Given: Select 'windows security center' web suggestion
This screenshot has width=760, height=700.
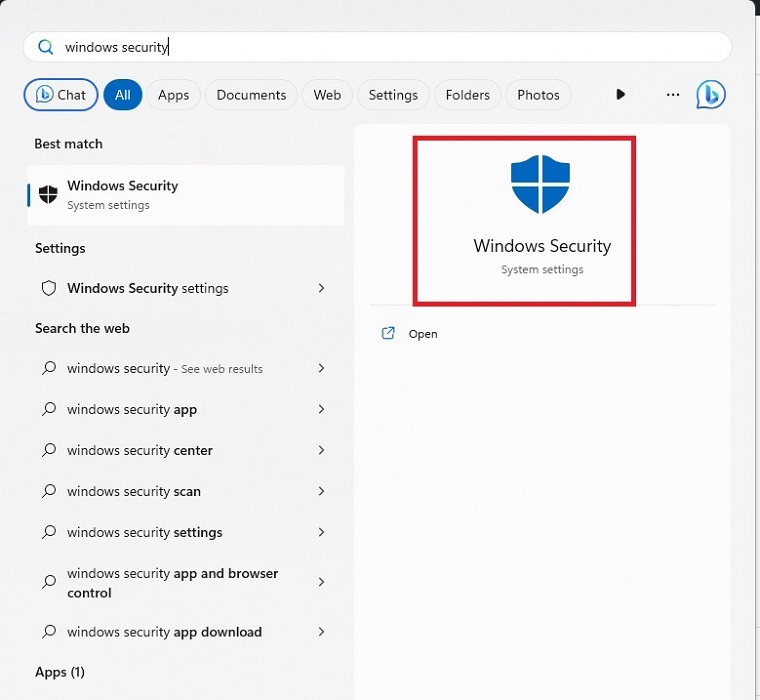Looking at the screenshot, I should [x=186, y=450].
